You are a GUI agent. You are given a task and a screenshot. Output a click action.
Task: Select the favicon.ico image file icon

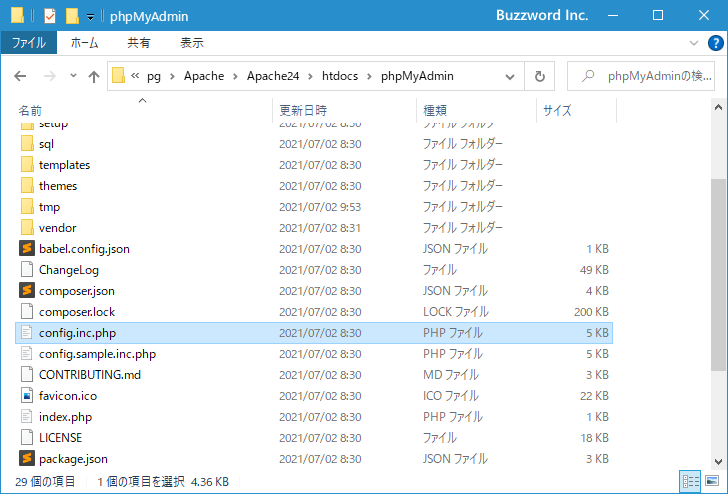[27, 396]
